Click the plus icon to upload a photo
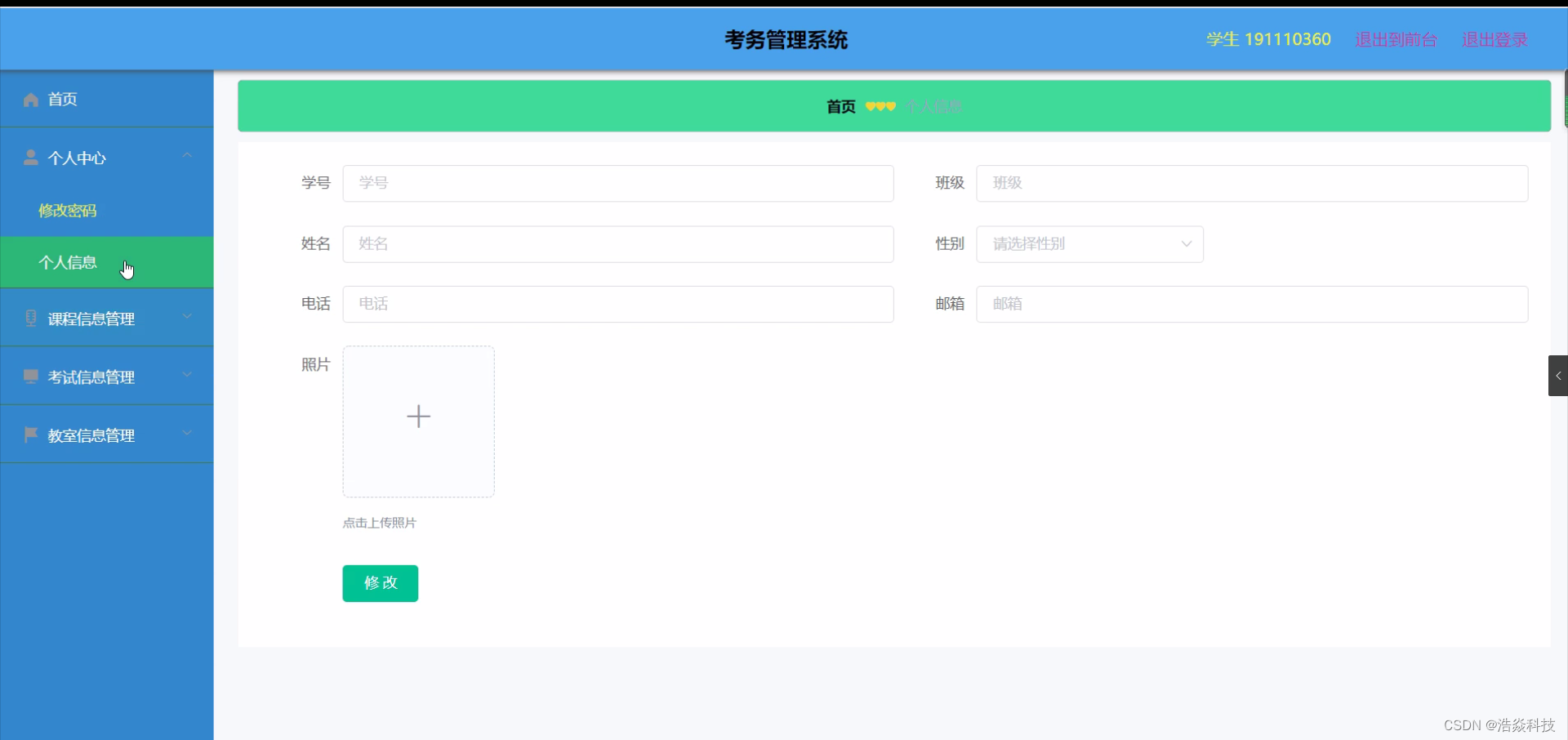 pyautogui.click(x=418, y=417)
